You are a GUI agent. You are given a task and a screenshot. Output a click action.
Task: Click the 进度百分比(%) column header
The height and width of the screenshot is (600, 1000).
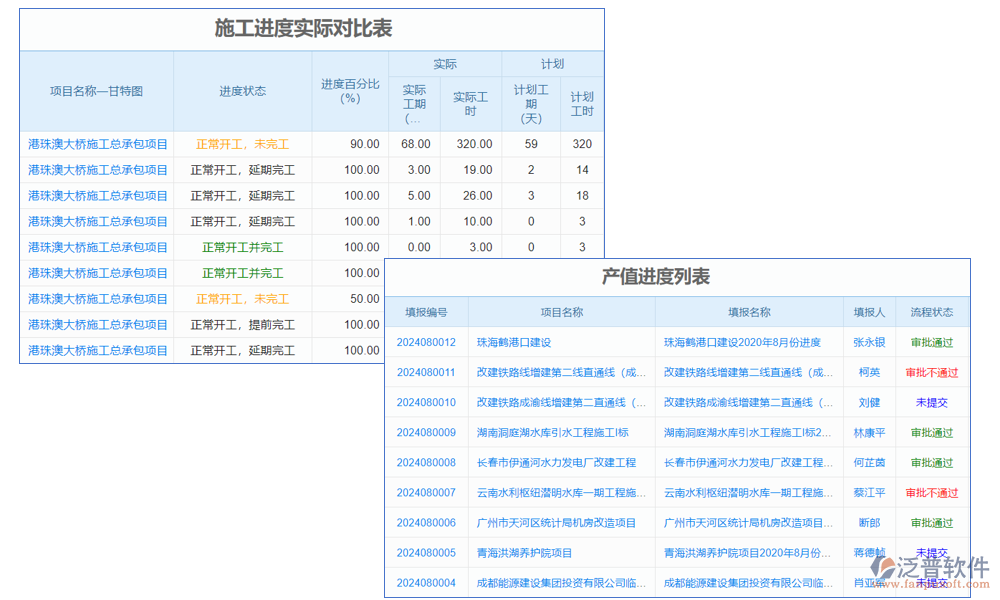coord(346,90)
